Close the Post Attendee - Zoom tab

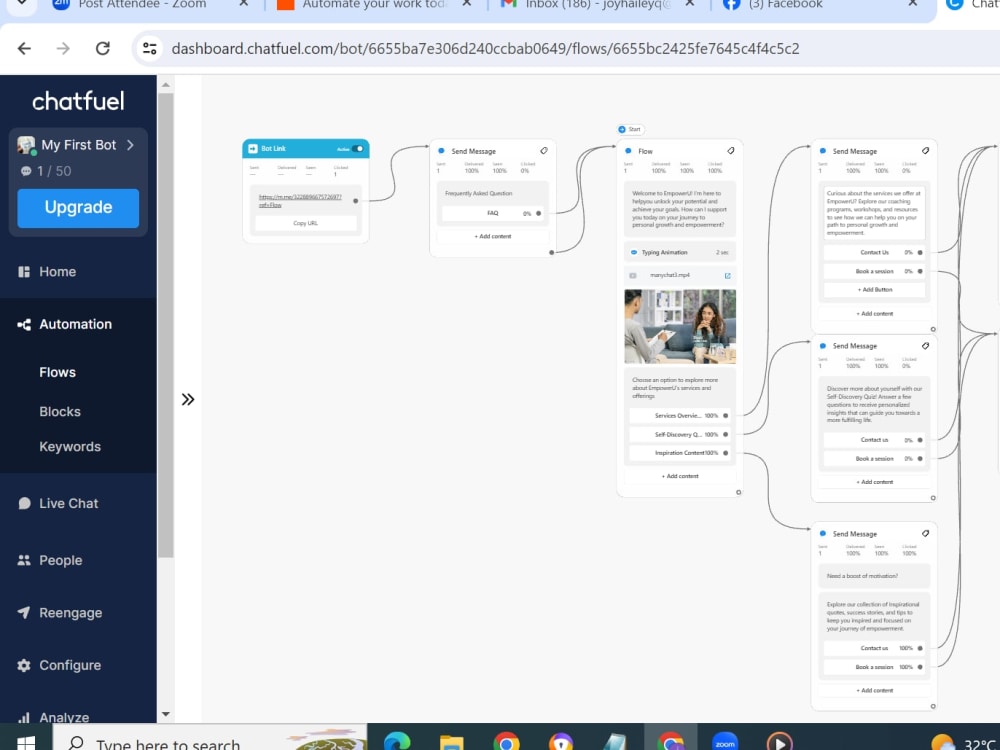pyautogui.click(x=244, y=4)
